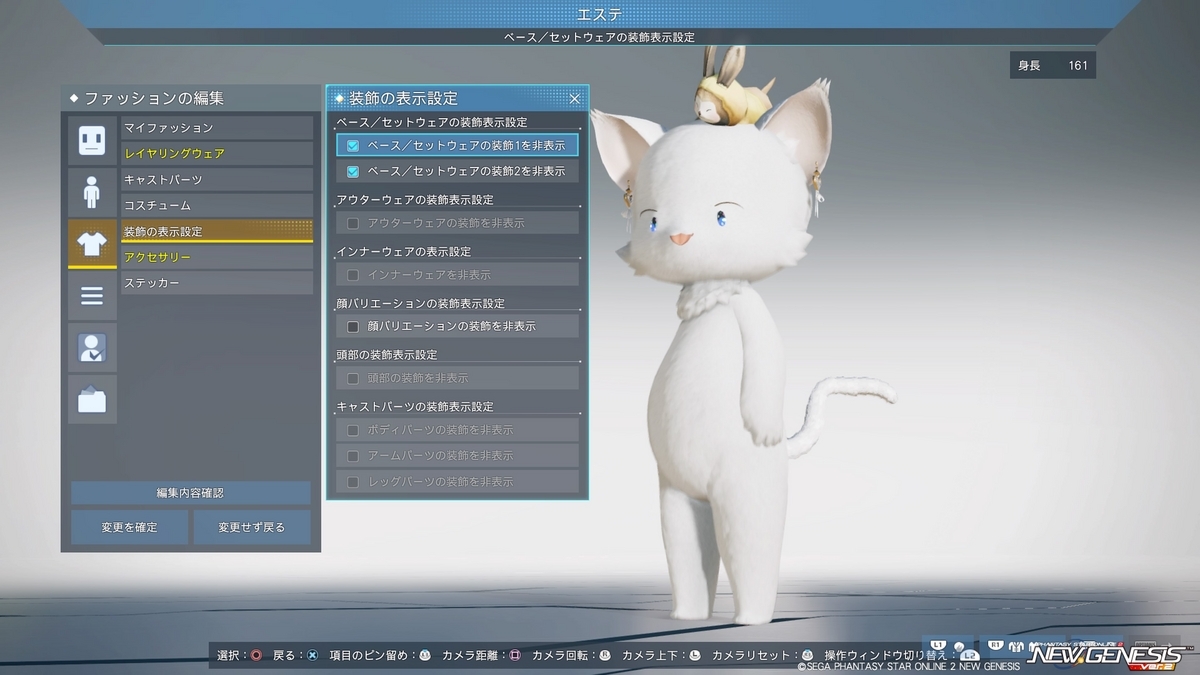The width and height of the screenshot is (1200, 675).
Task: Click the 戻る cross button hint
Action: (x=312, y=656)
